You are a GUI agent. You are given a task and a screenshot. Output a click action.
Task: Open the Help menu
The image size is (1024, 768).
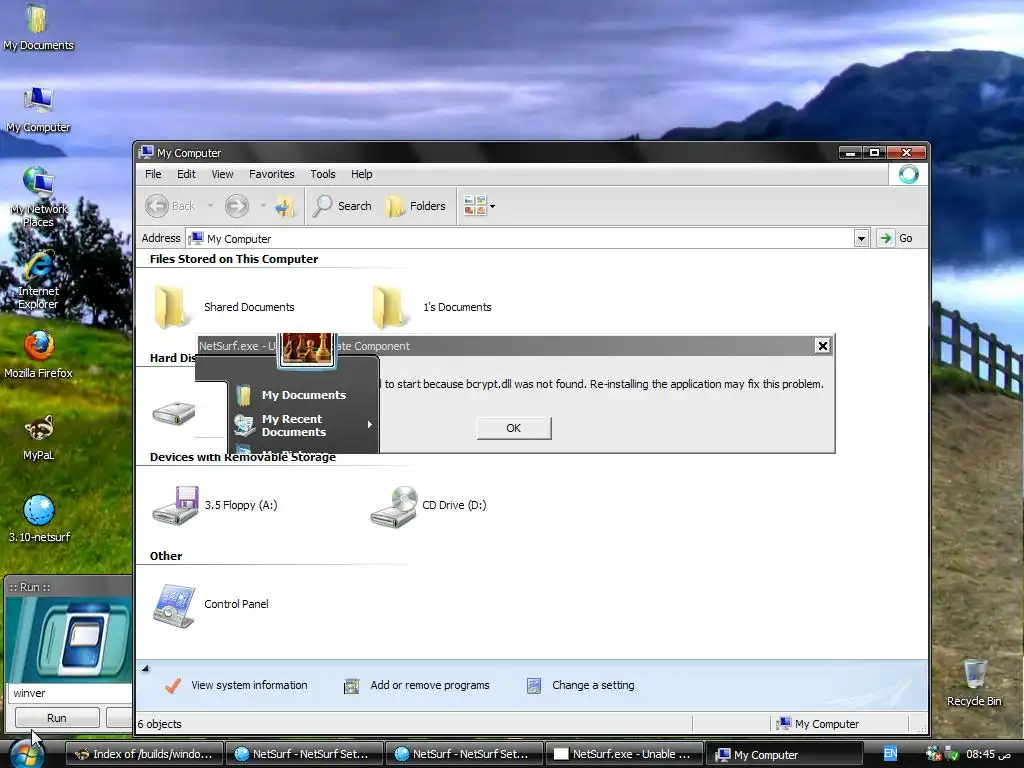coord(361,174)
